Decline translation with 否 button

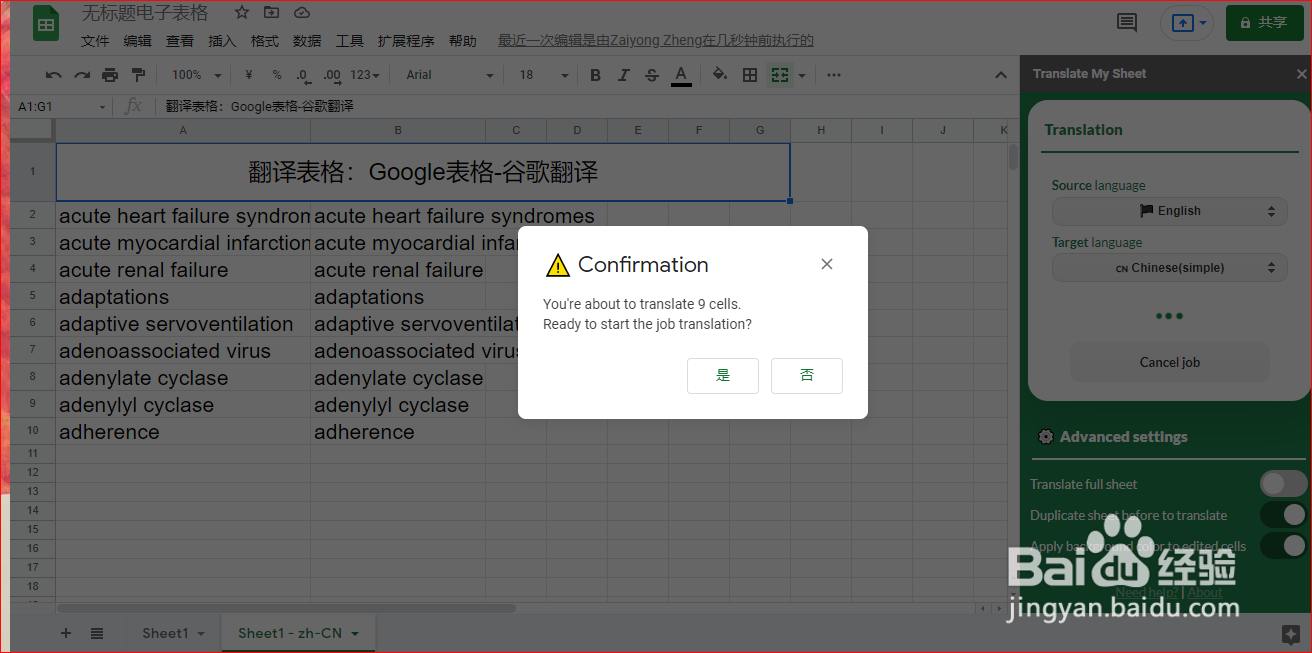807,376
